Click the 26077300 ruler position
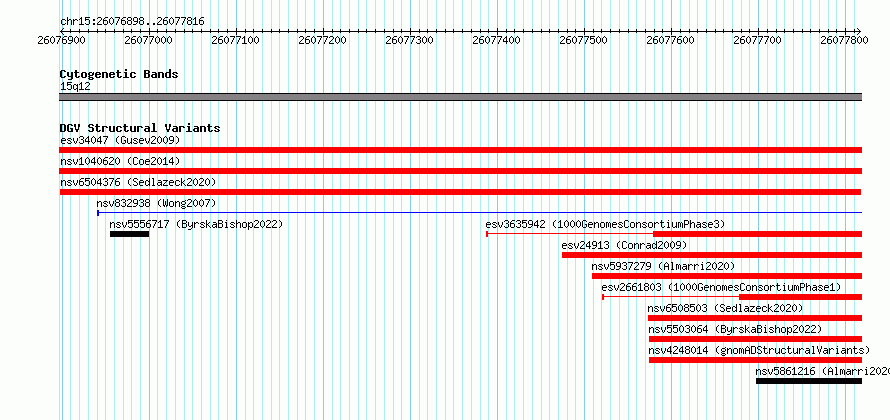The image size is (890, 420). click(x=409, y=40)
